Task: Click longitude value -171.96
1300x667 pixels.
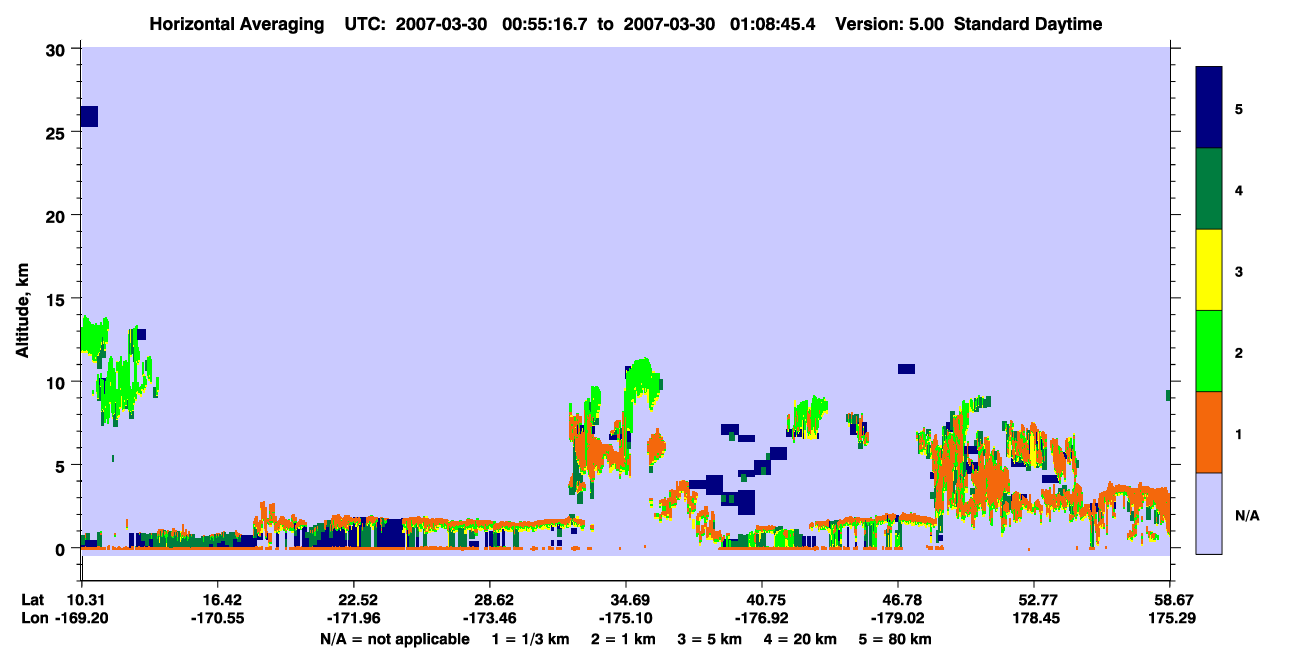Action: [x=354, y=619]
